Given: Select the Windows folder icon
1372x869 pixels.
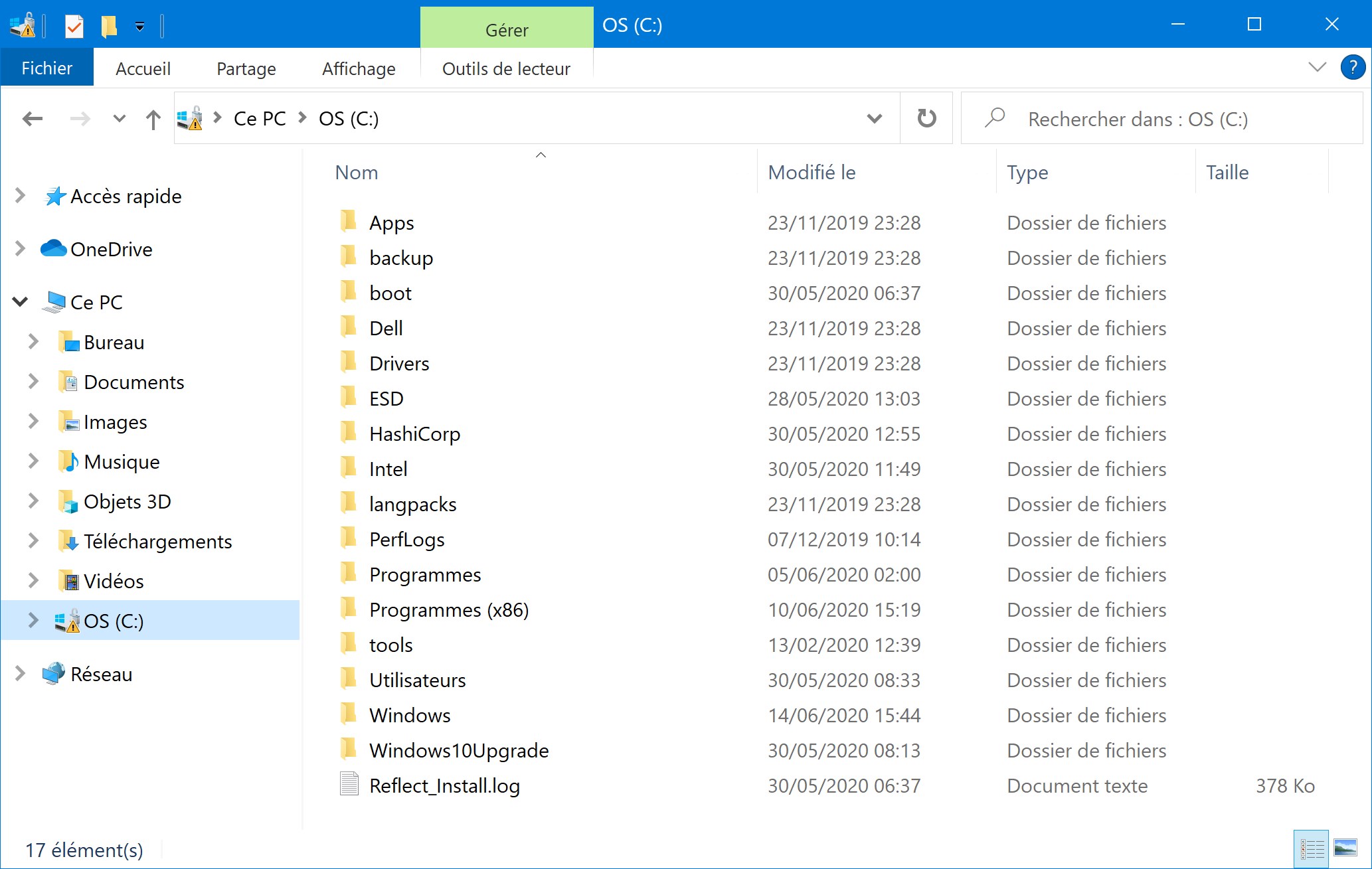Looking at the screenshot, I should click(x=348, y=714).
